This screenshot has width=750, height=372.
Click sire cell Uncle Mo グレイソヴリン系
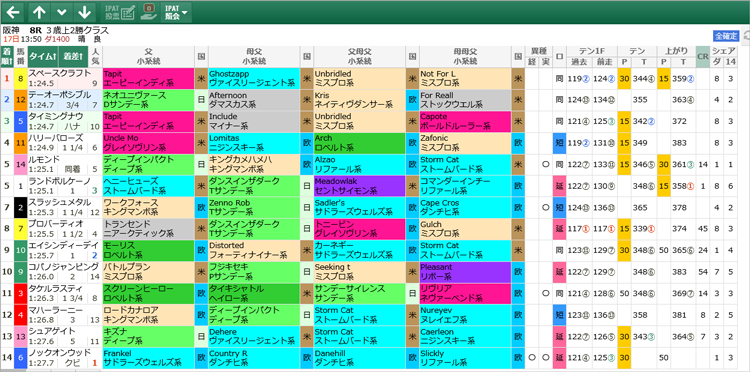(x=148, y=143)
